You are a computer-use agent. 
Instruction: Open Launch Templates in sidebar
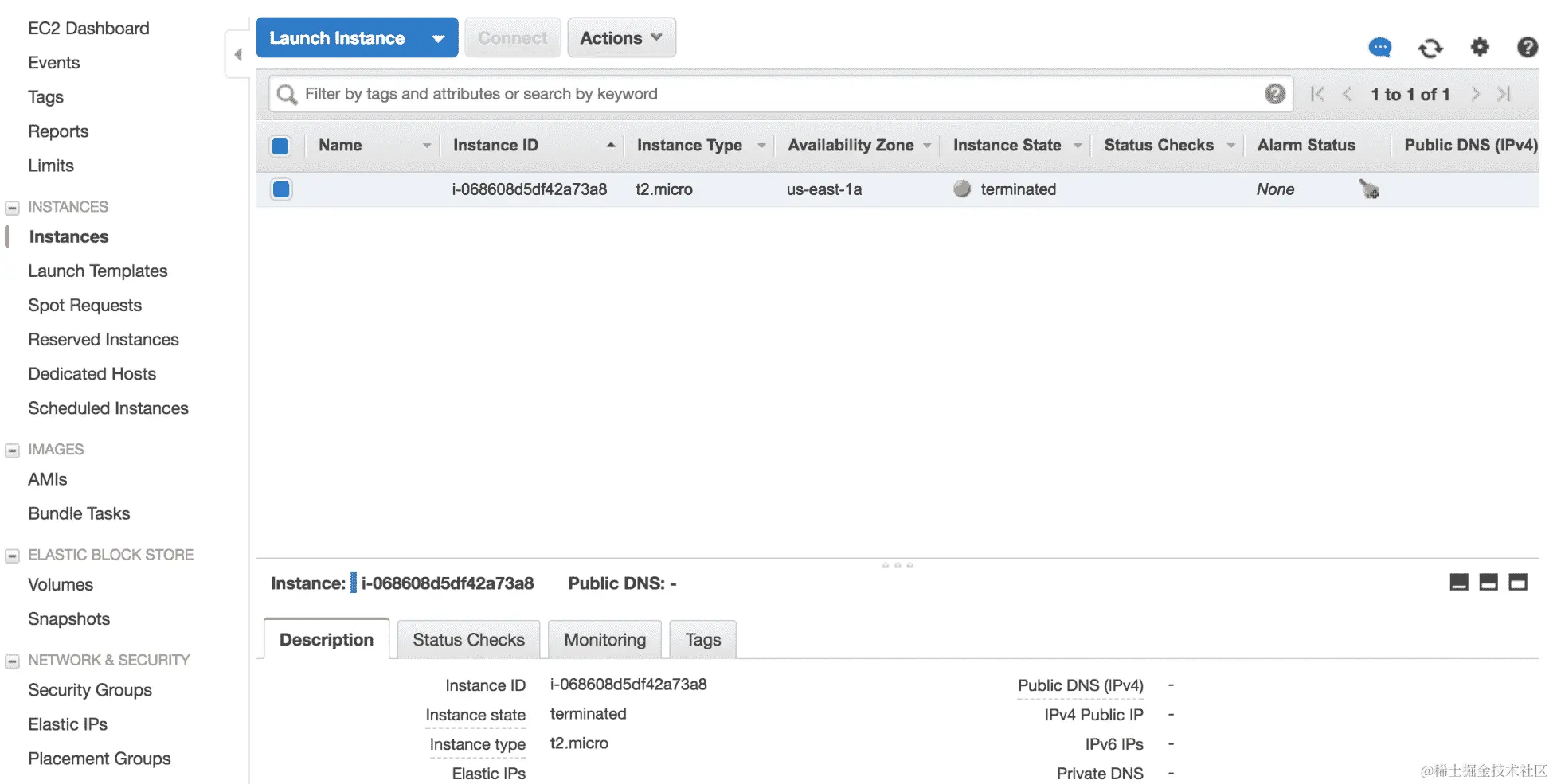point(98,271)
